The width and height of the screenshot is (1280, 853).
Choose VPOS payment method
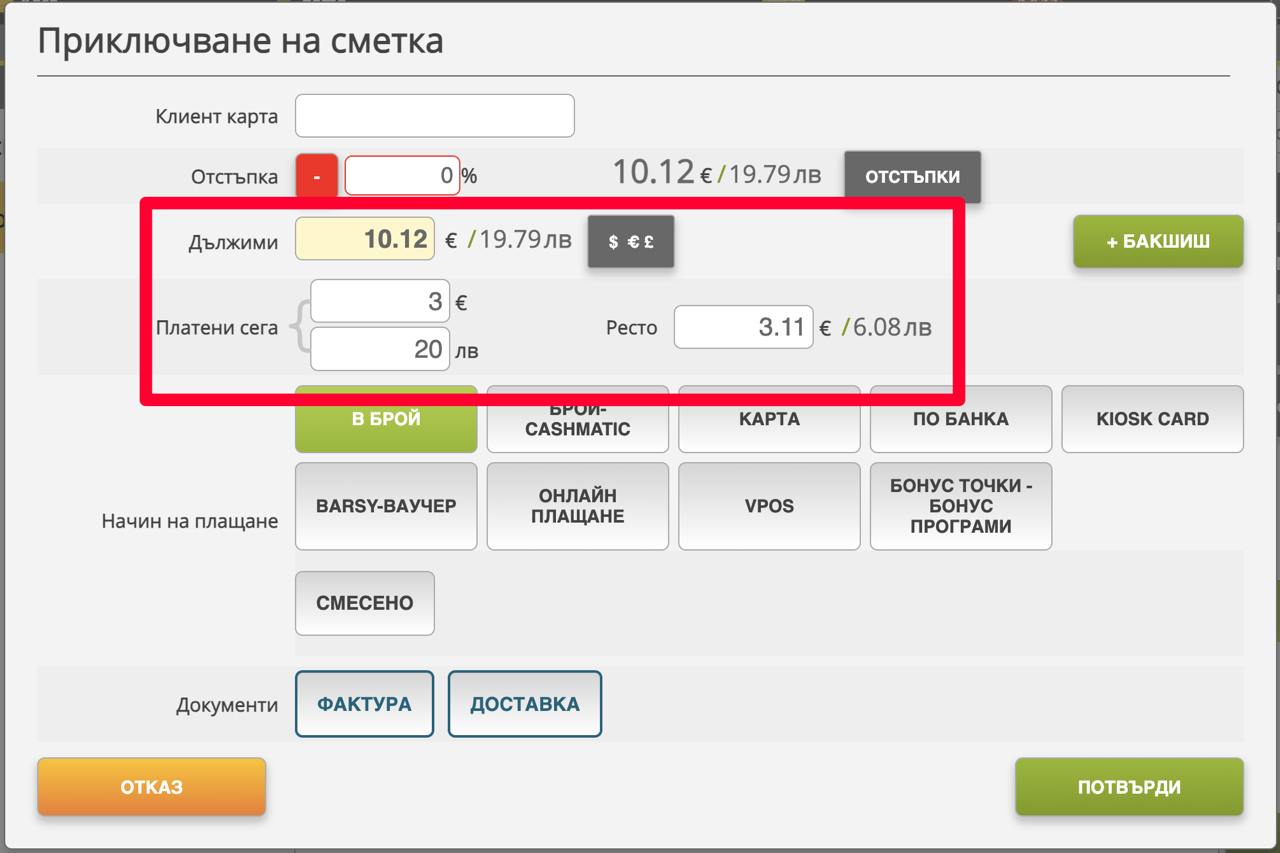click(x=768, y=506)
